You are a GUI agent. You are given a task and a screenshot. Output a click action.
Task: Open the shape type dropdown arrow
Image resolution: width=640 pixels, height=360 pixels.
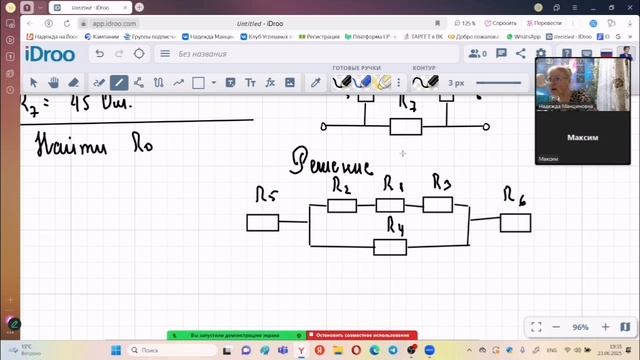pos(213,83)
